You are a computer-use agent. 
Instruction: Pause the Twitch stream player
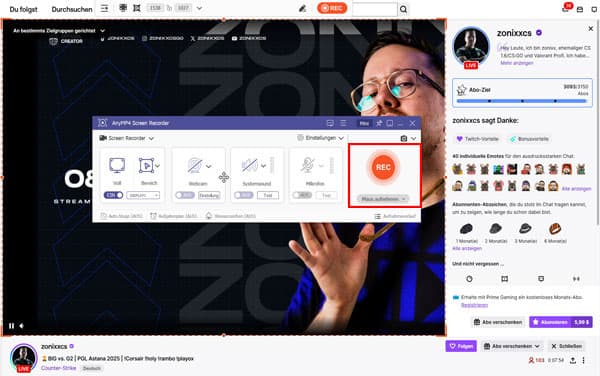11,326
